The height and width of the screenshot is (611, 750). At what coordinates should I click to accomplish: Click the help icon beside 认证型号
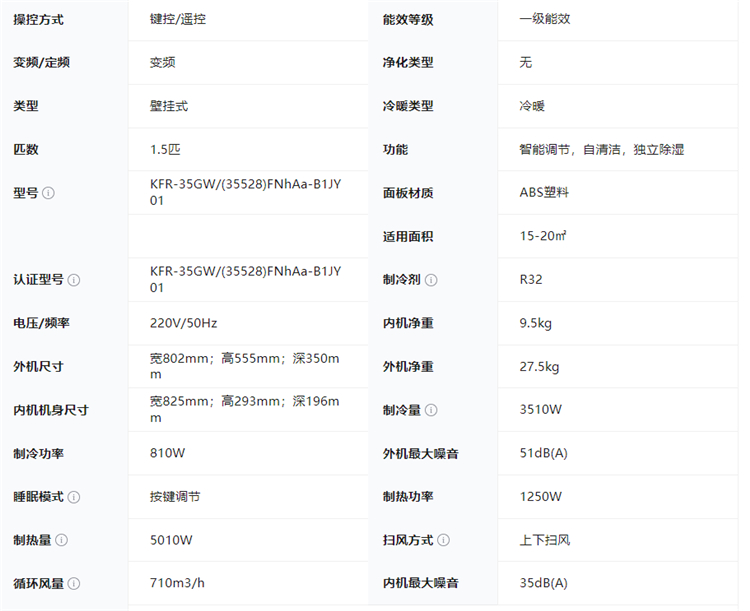coord(73,280)
